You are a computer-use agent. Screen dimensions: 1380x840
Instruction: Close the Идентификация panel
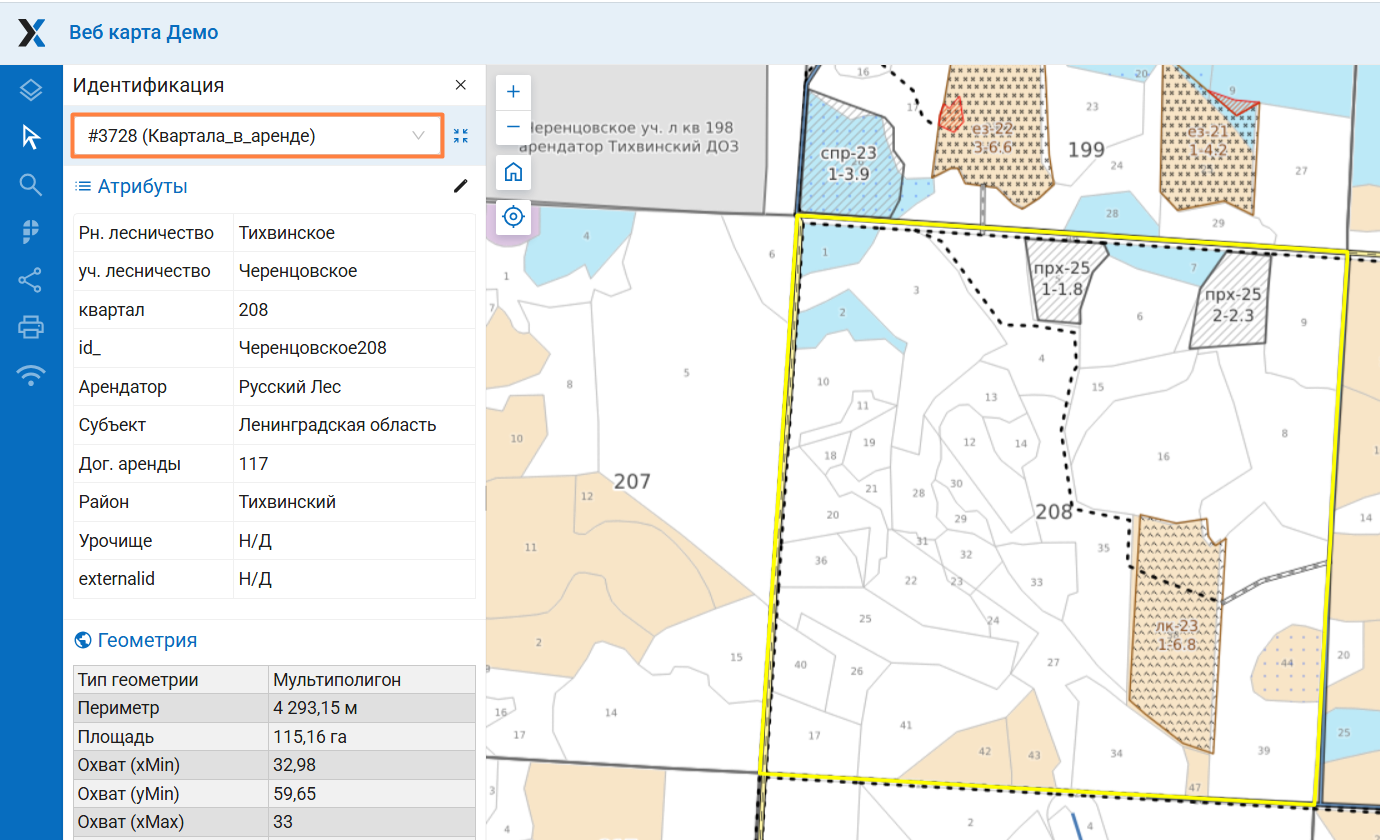tap(460, 85)
